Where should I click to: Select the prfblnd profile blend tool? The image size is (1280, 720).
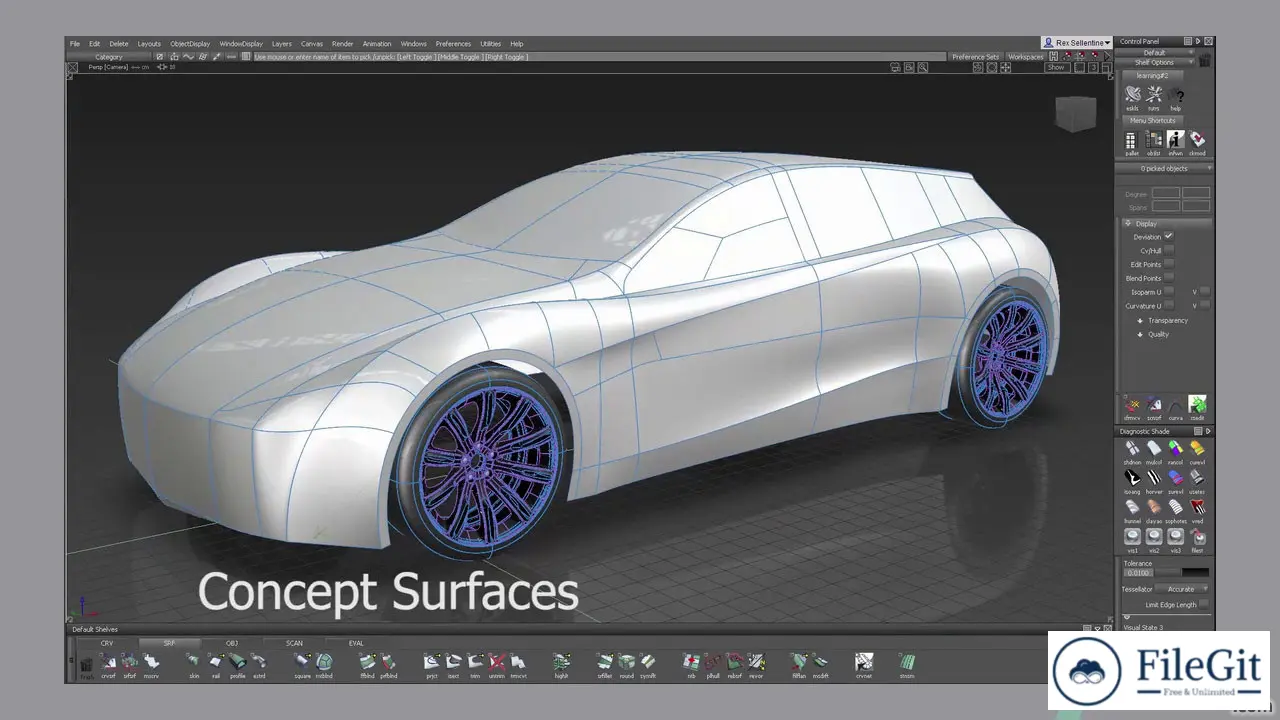click(389, 664)
